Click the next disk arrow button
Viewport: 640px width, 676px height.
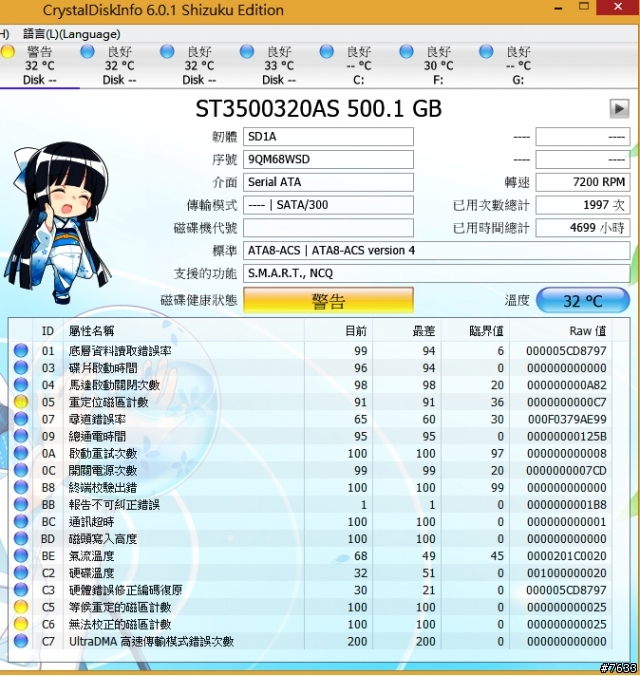pos(619,108)
